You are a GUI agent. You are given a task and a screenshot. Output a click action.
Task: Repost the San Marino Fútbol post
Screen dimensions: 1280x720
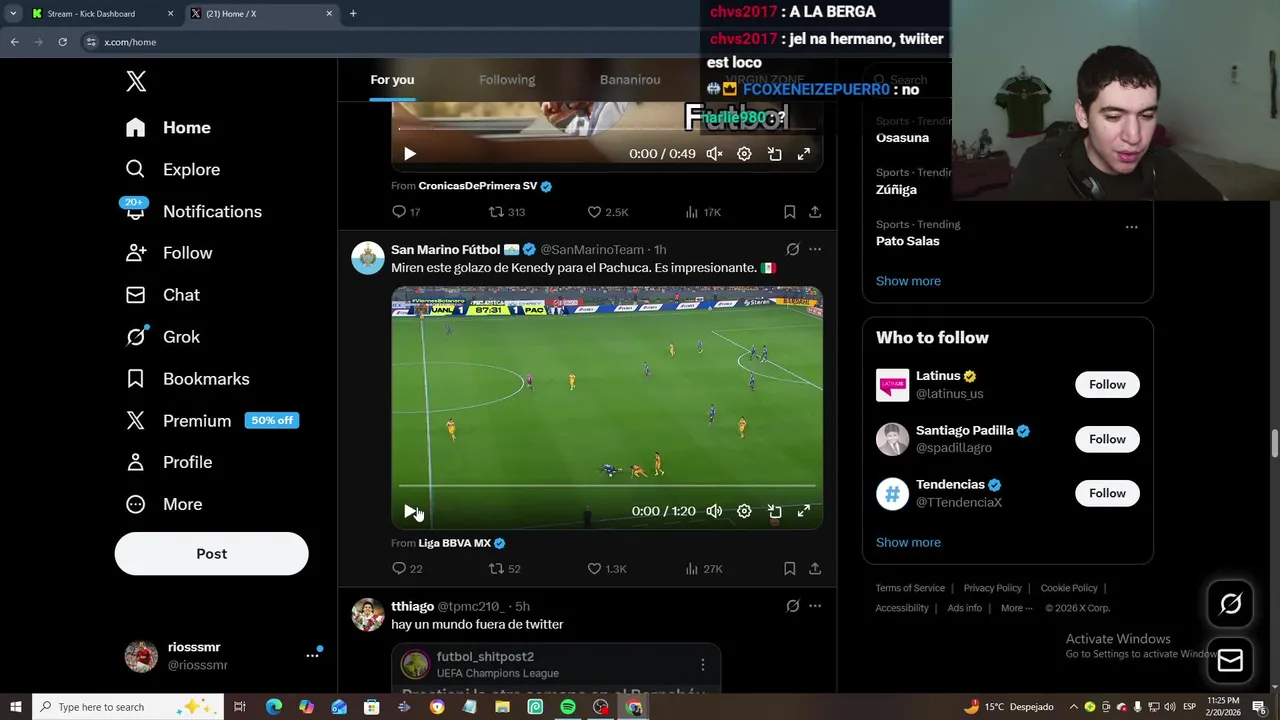(x=504, y=569)
